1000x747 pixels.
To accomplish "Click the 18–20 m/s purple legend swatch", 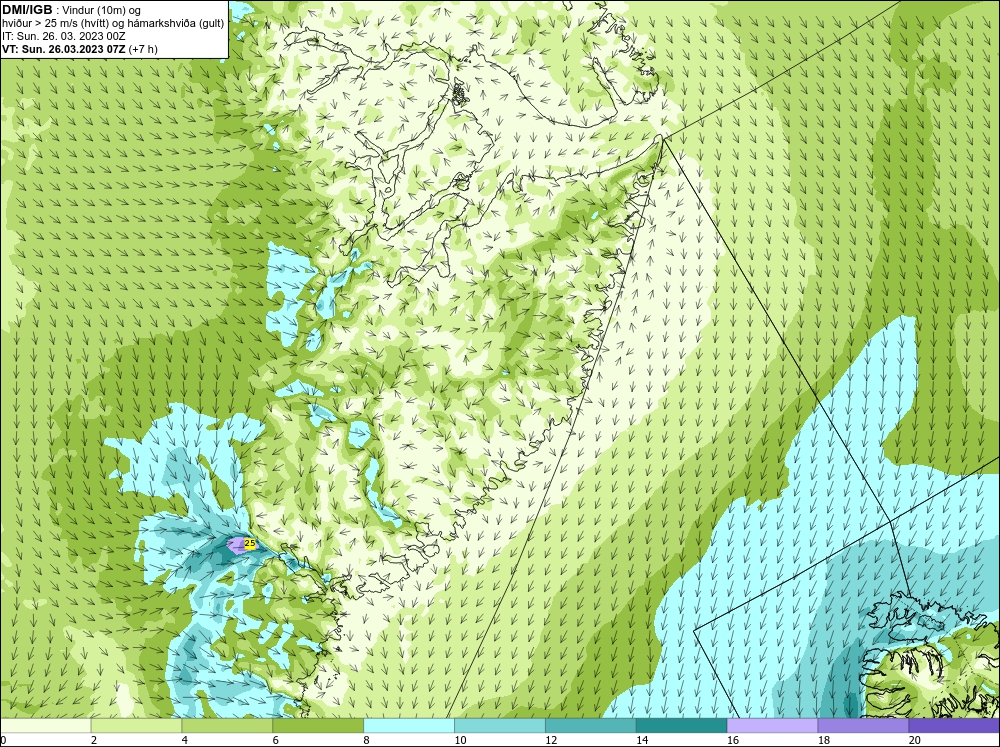I will click(864, 726).
